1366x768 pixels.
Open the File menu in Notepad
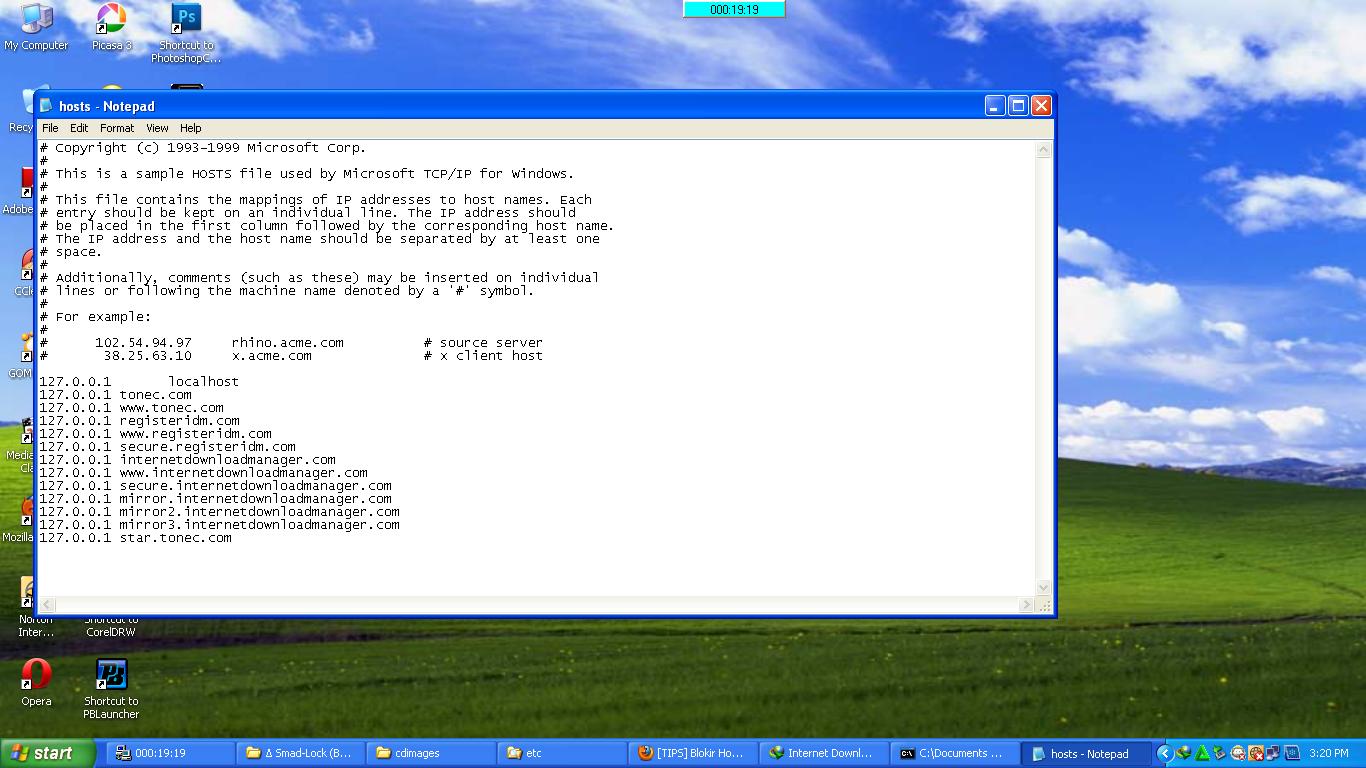(50, 128)
